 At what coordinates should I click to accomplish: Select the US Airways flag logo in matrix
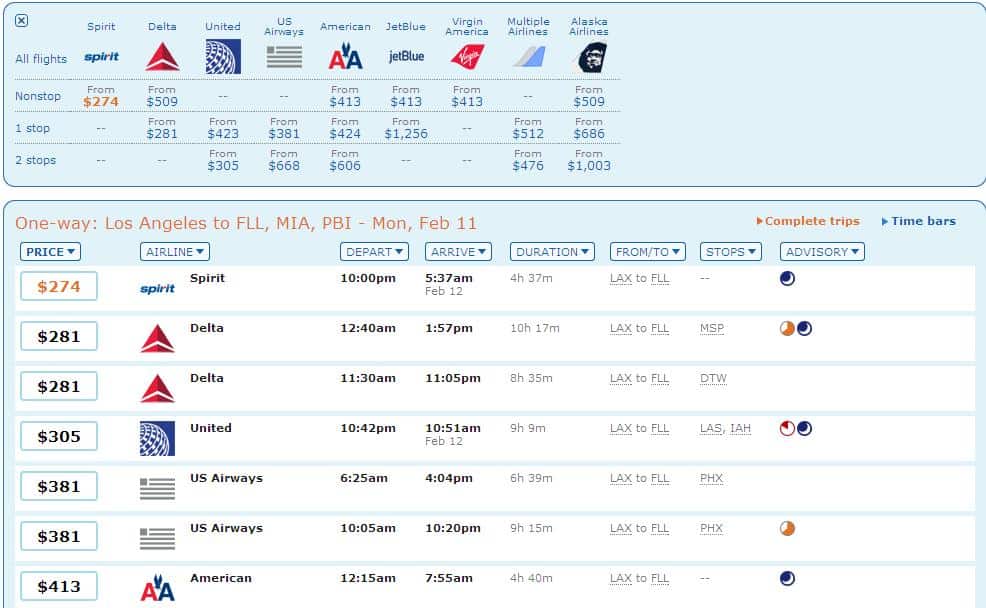[x=284, y=57]
